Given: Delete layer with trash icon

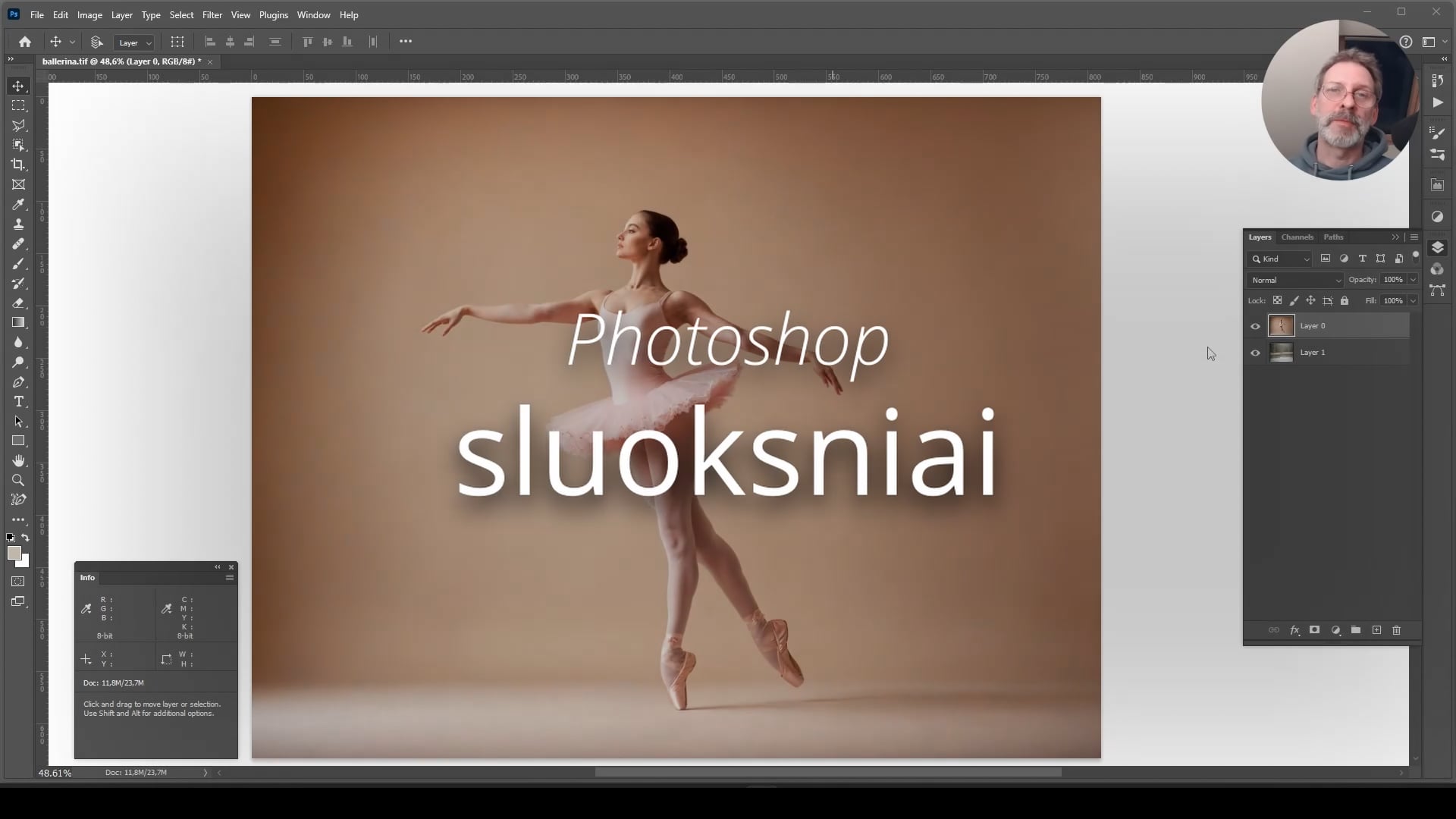Looking at the screenshot, I should tap(1396, 630).
